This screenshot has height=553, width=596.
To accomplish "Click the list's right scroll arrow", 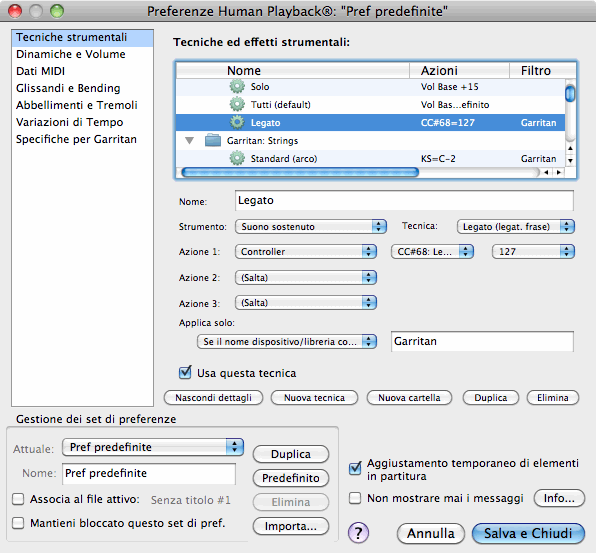I will 559,172.
